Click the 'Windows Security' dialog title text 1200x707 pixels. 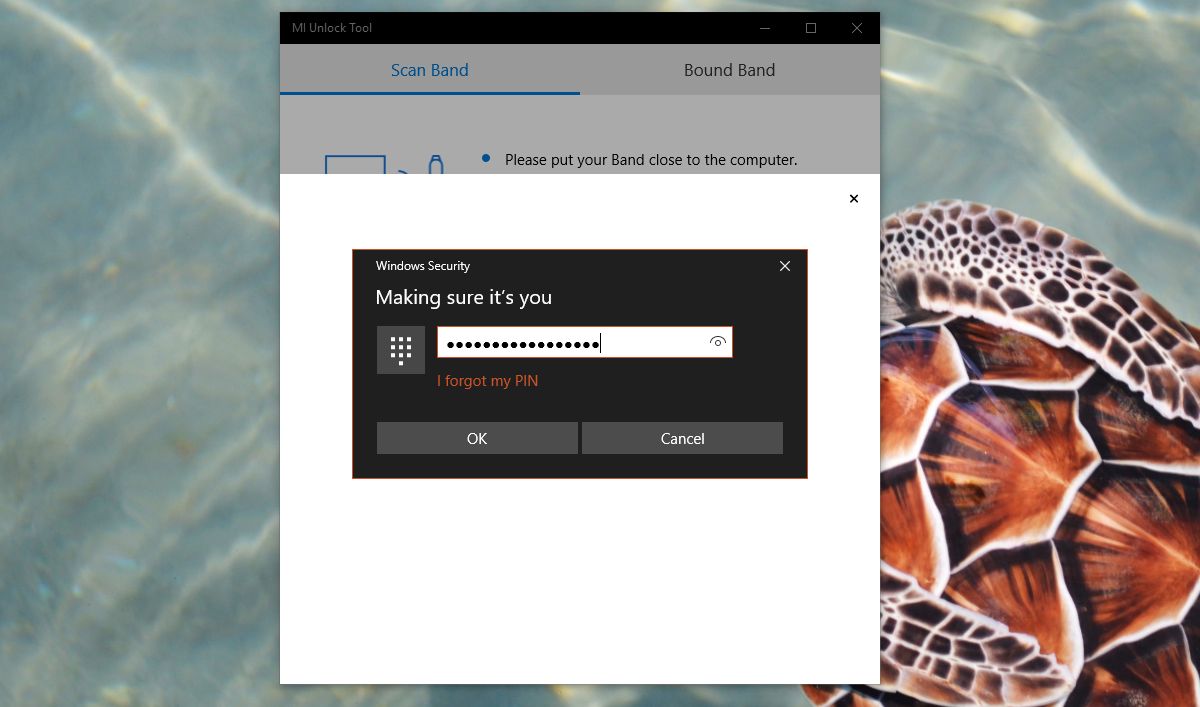pyautogui.click(x=423, y=266)
